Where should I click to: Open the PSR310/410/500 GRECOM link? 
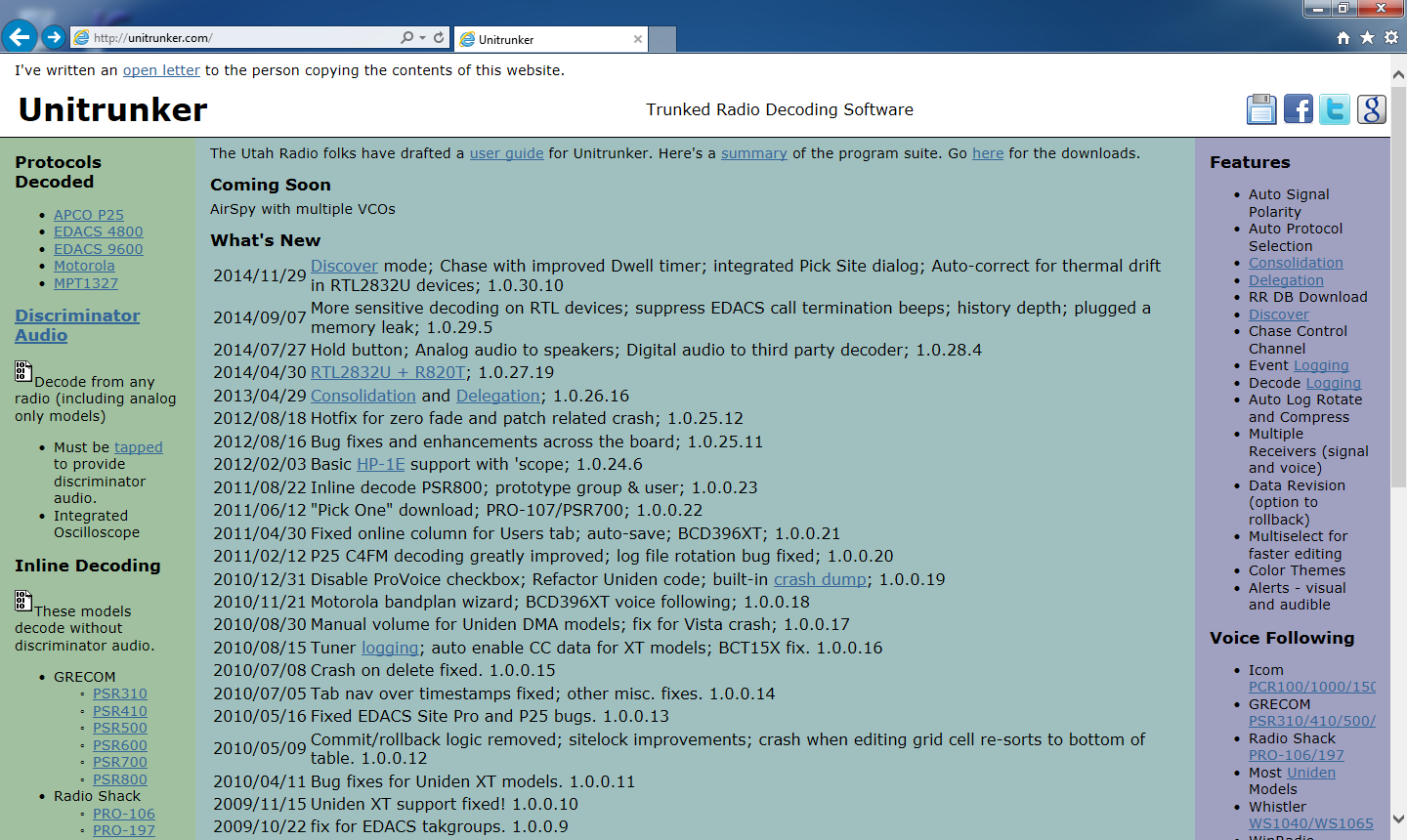[x=1312, y=721]
